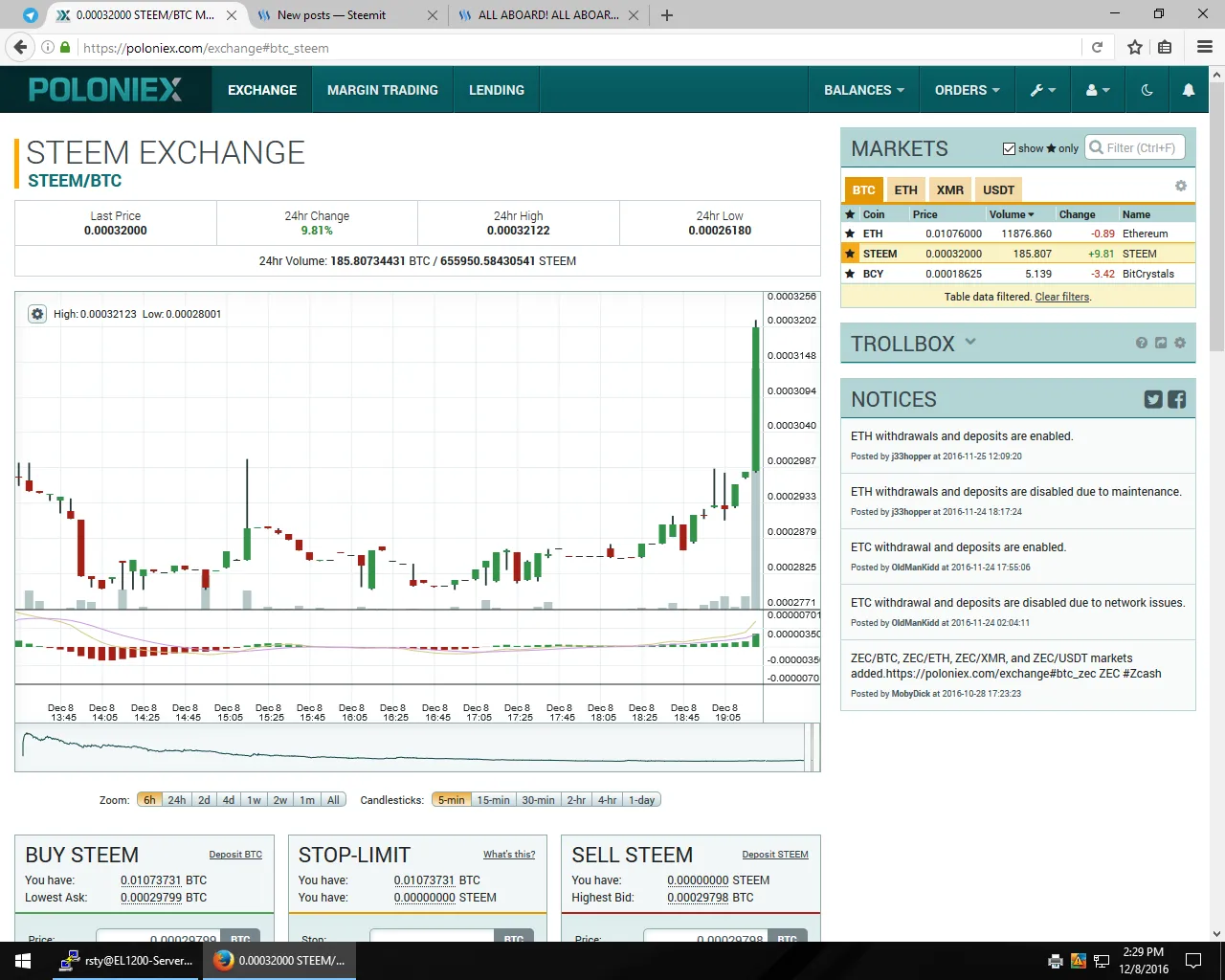Click the Poloniex logo
Screen dimensions: 1225x980
(105, 90)
